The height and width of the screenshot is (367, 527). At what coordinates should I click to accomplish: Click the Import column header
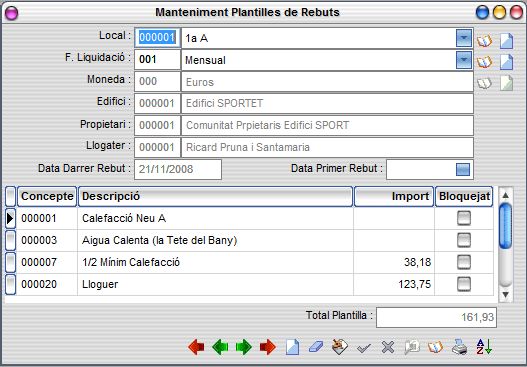394,196
